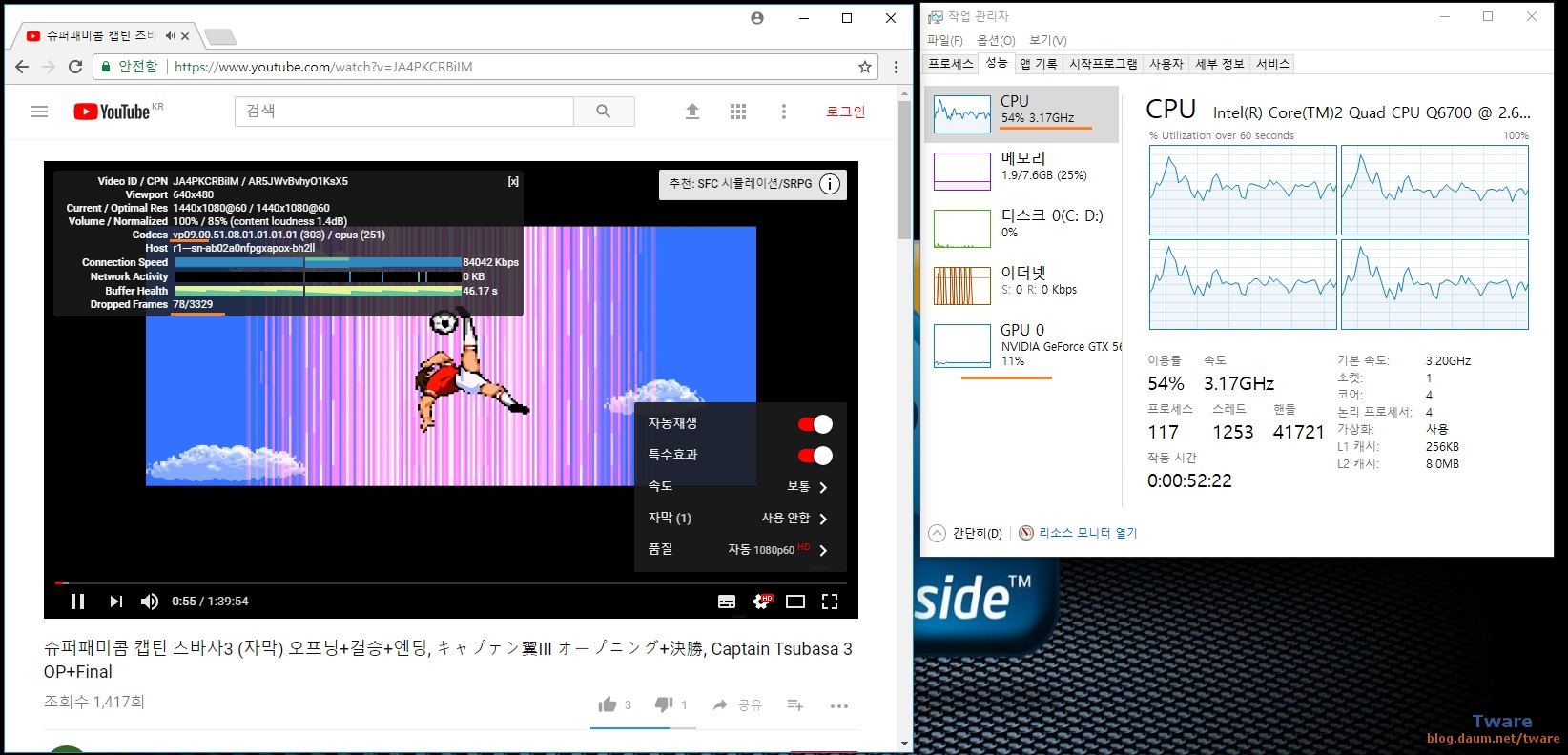
Task: Switch to 세부 정보 tab
Action: [x=1219, y=64]
